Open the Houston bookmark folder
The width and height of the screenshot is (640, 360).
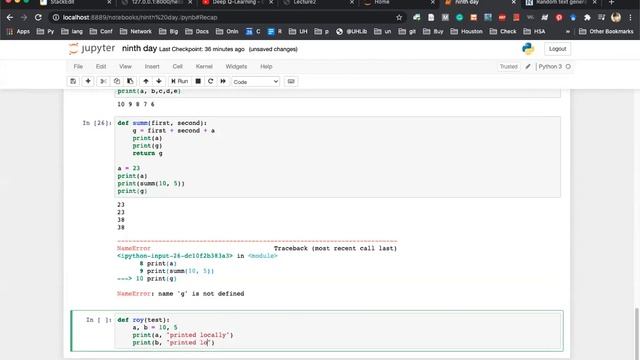click(467, 31)
